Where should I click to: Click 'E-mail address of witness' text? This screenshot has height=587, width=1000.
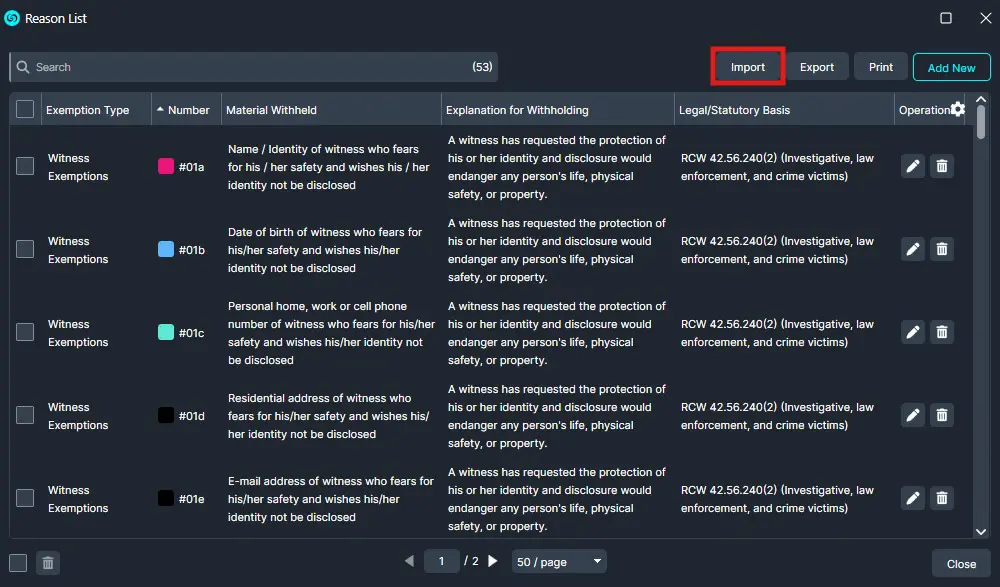(x=295, y=481)
